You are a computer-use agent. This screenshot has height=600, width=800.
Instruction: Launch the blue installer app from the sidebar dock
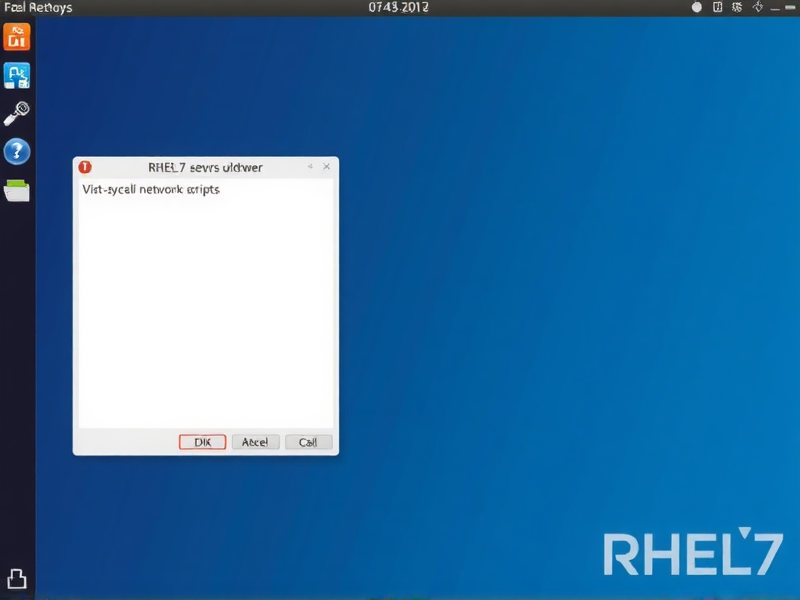coord(17,75)
